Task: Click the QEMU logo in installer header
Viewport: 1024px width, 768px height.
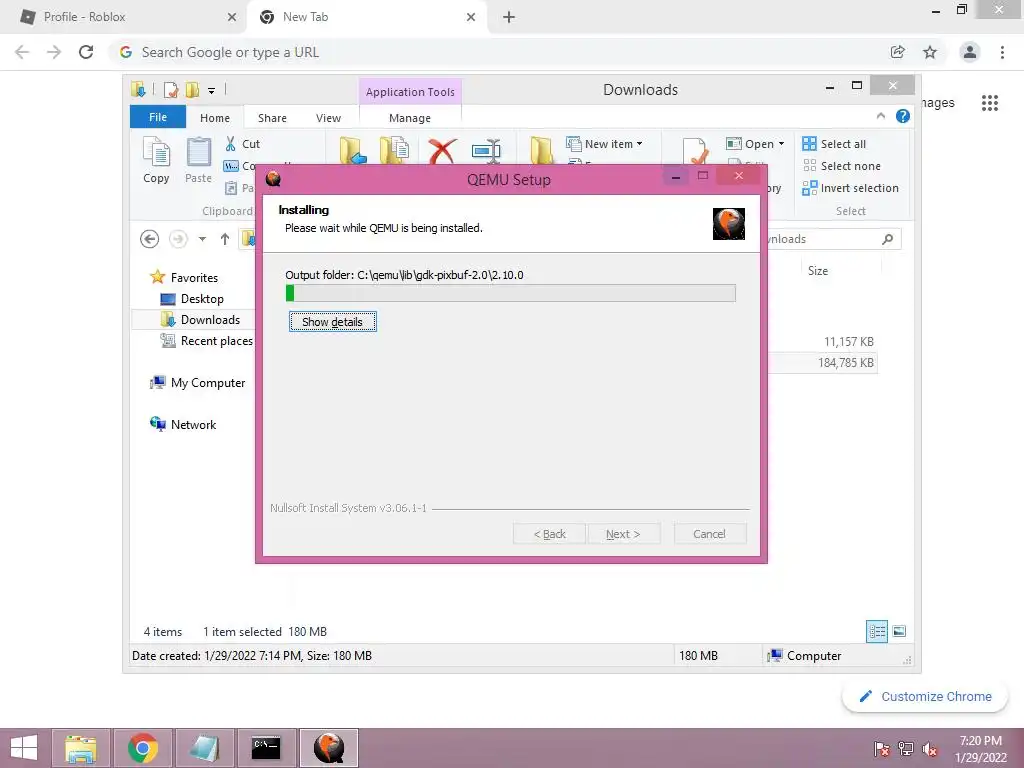Action: [729, 224]
